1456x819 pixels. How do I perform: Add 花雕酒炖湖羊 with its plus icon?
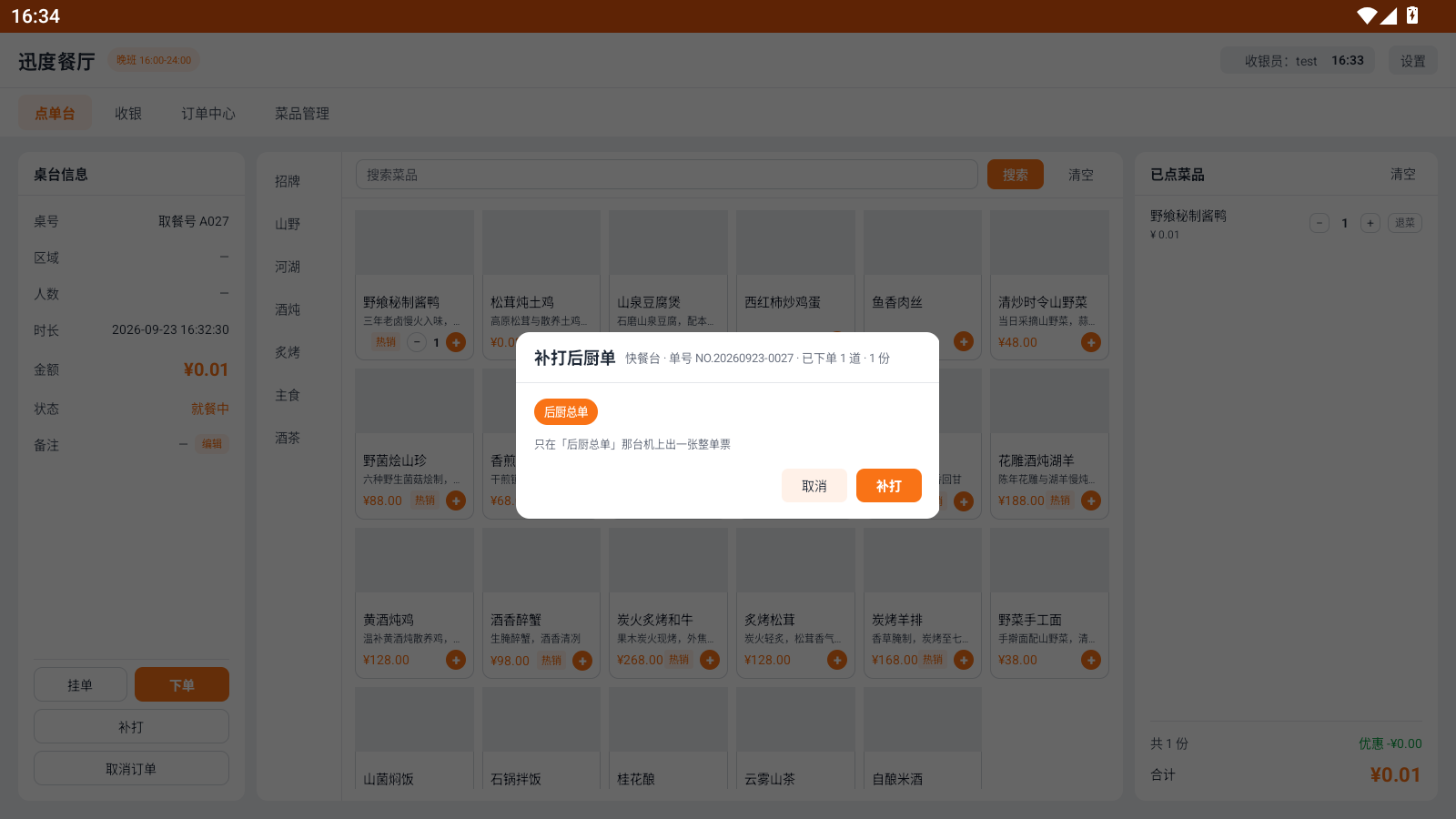pos(1090,500)
